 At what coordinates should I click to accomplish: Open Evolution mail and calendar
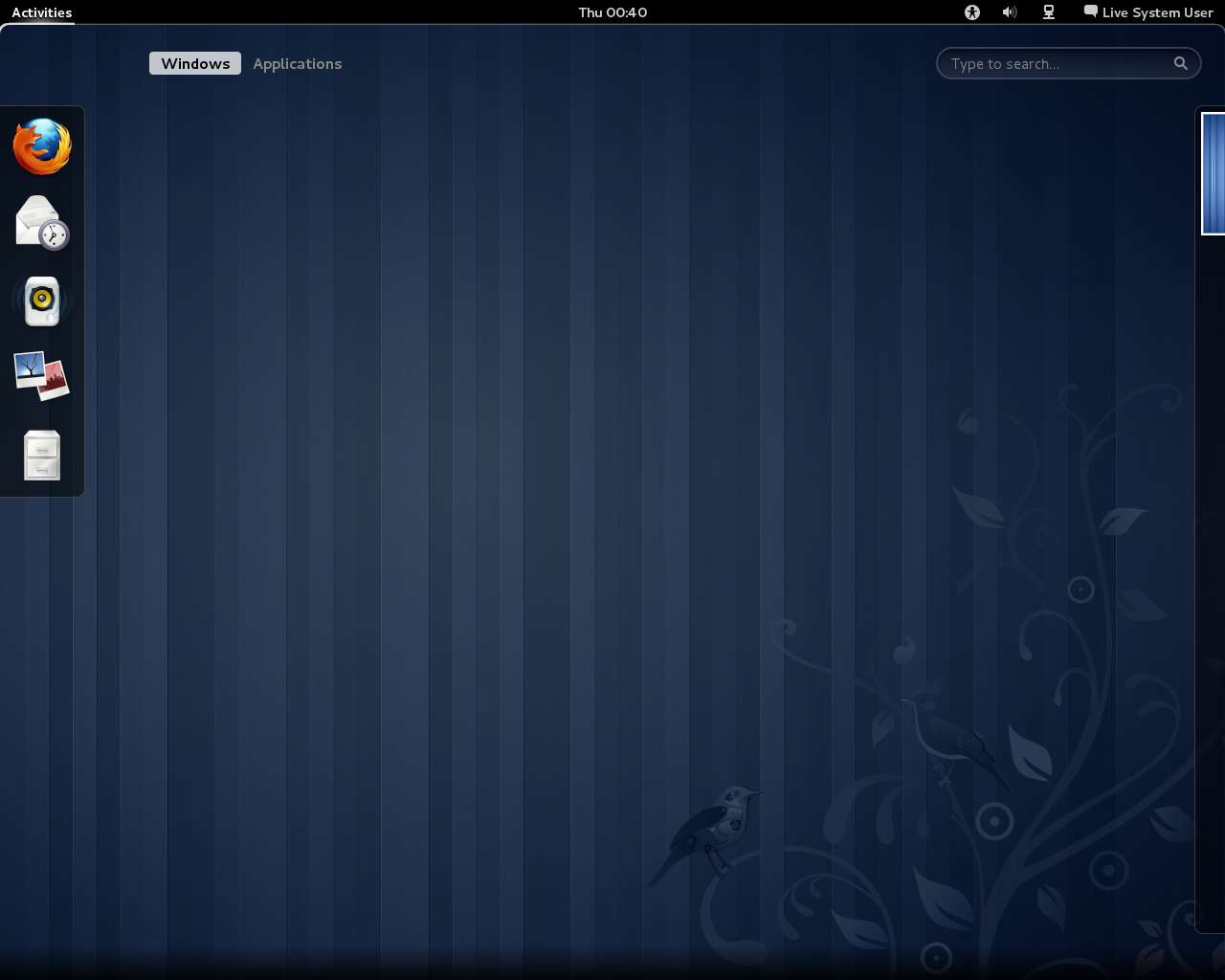tap(42, 223)
